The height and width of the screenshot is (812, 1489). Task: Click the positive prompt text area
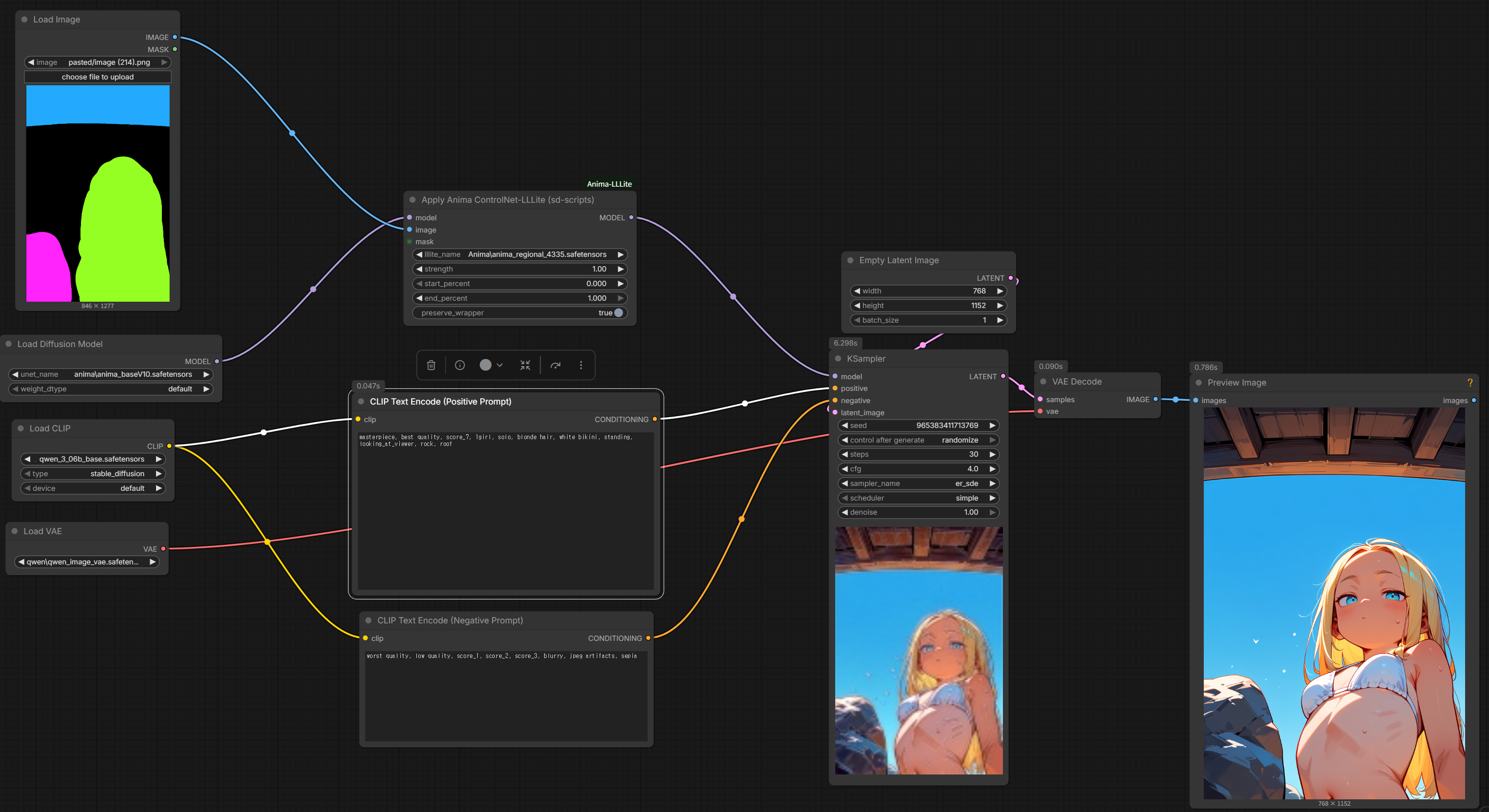[506, 510]
